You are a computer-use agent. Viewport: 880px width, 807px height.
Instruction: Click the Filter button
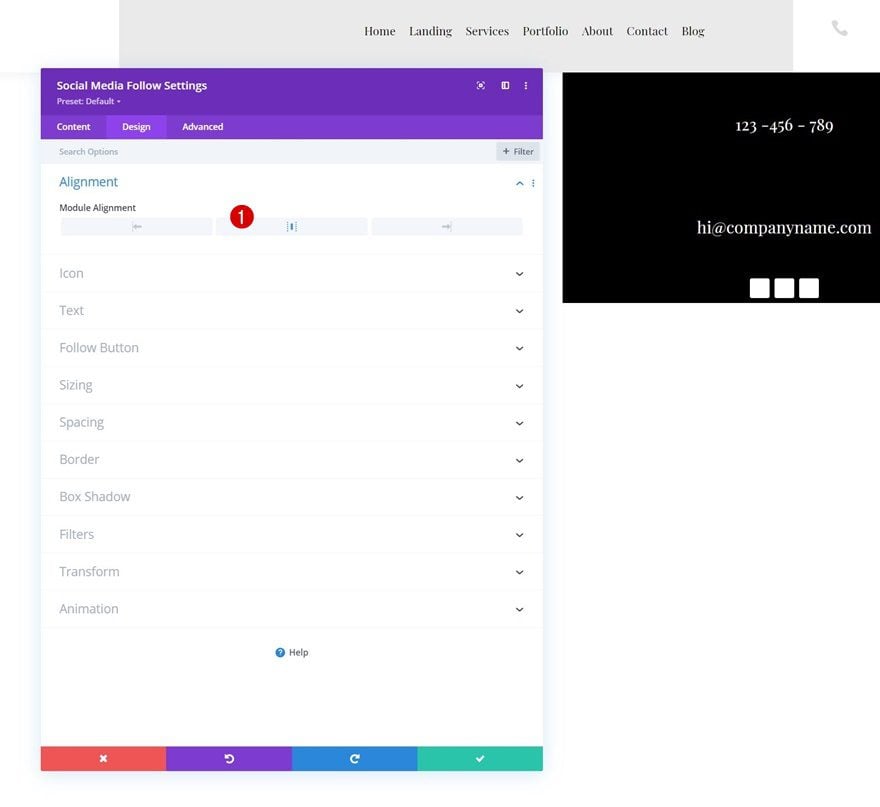[x=517, y=152]
